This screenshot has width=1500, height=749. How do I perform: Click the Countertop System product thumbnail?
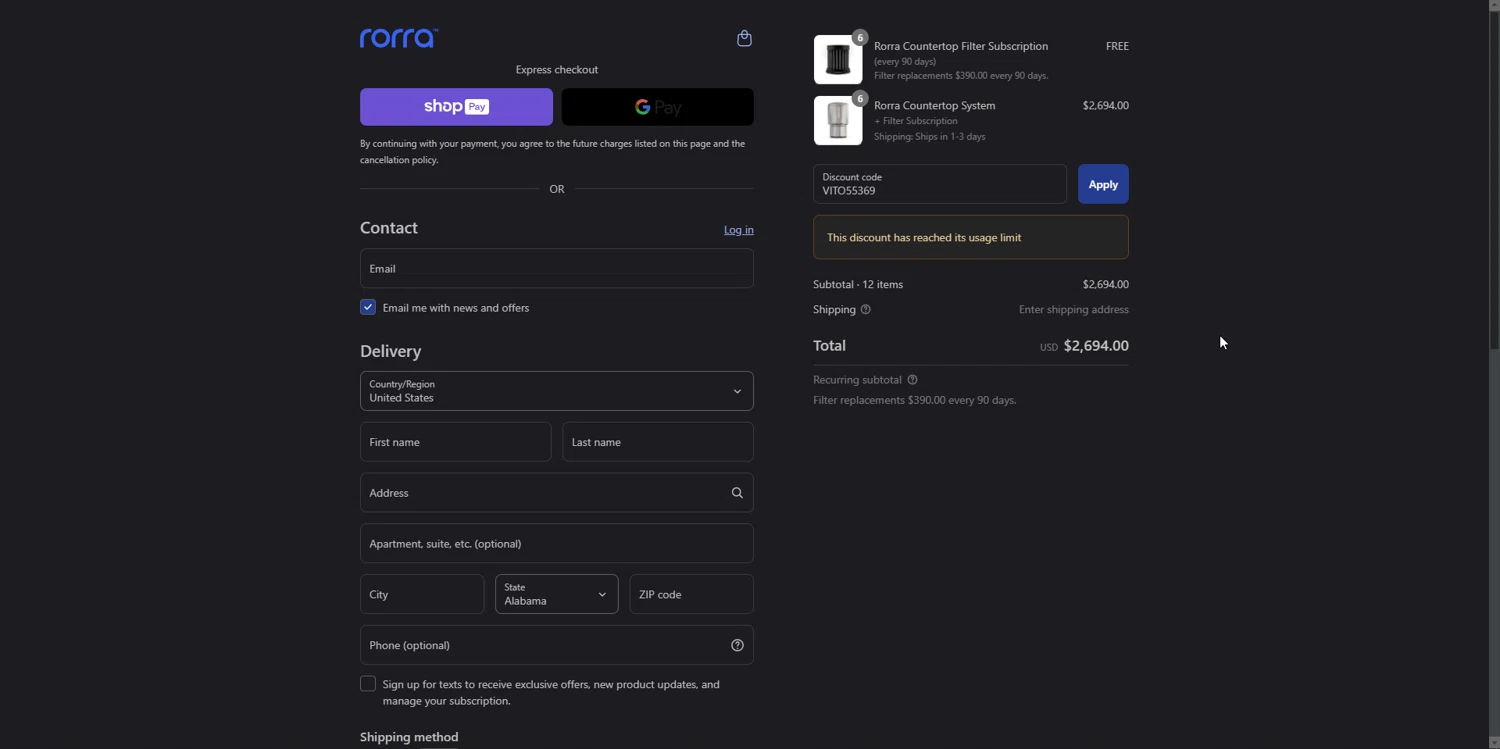click(x=838, y=120)
